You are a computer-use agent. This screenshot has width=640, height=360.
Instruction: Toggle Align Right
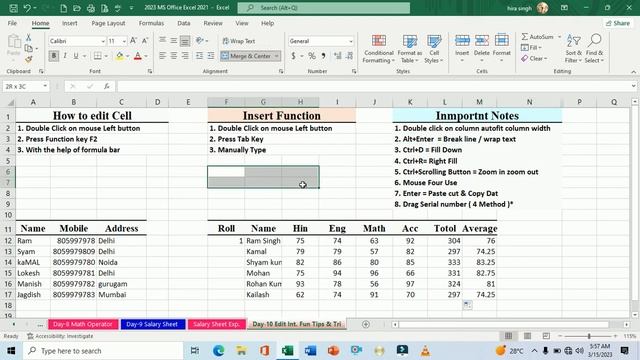pyautogui.click(x=185, y=56)
